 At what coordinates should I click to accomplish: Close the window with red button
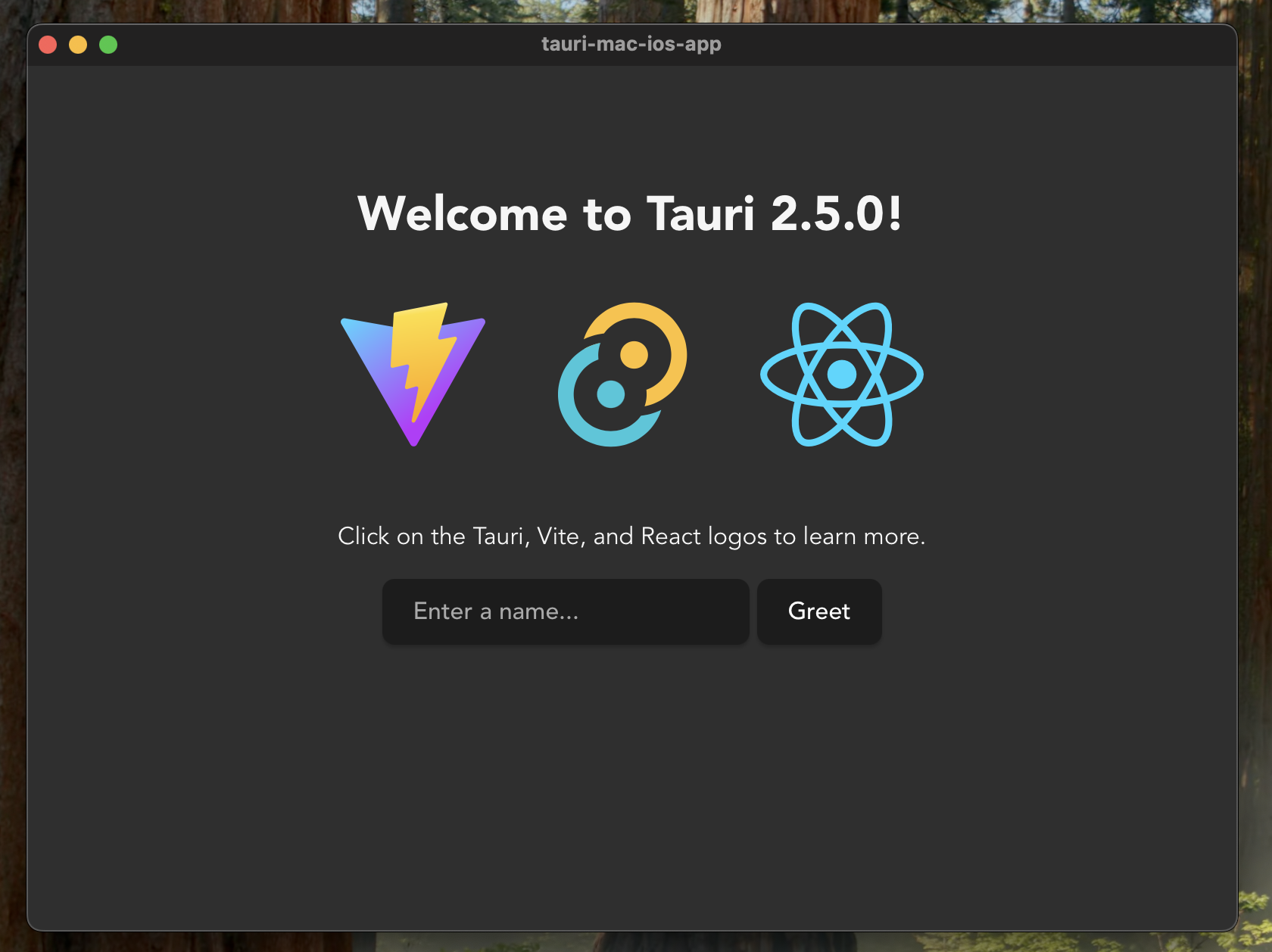click(x=48, y=45)
